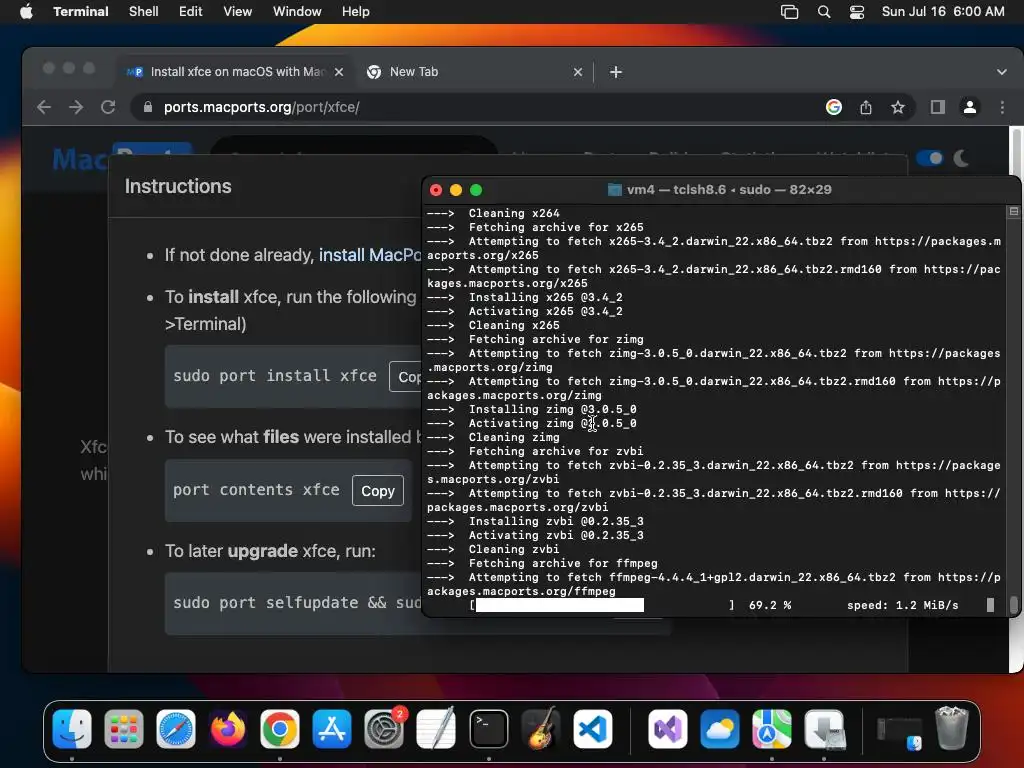
Task: Go forward in Chrome
Action: [x=76, y=107]
